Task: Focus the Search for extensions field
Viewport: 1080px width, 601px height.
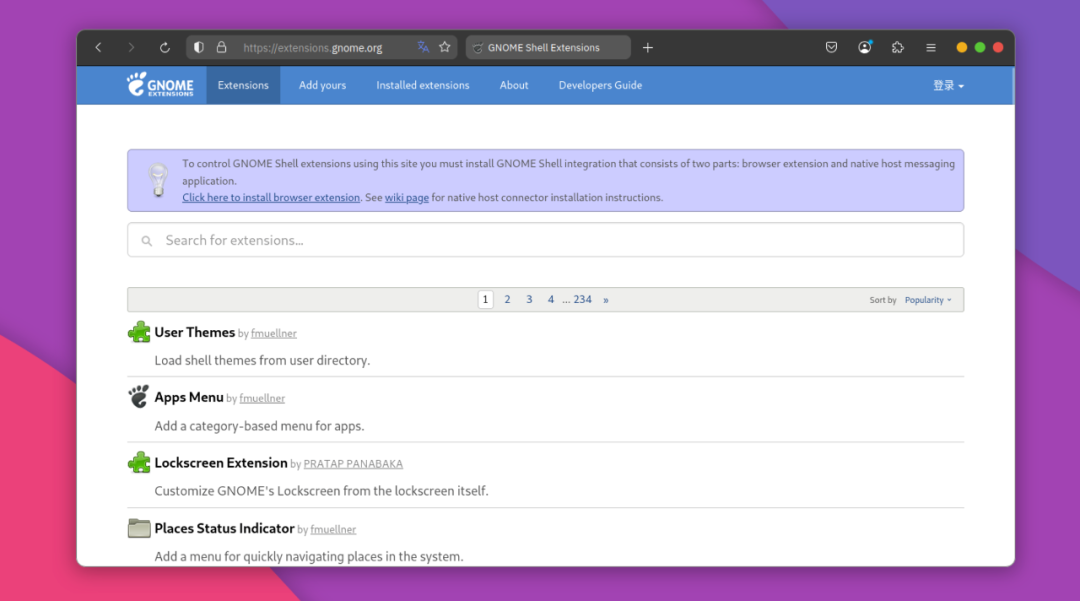Action: tap(546, 240)
